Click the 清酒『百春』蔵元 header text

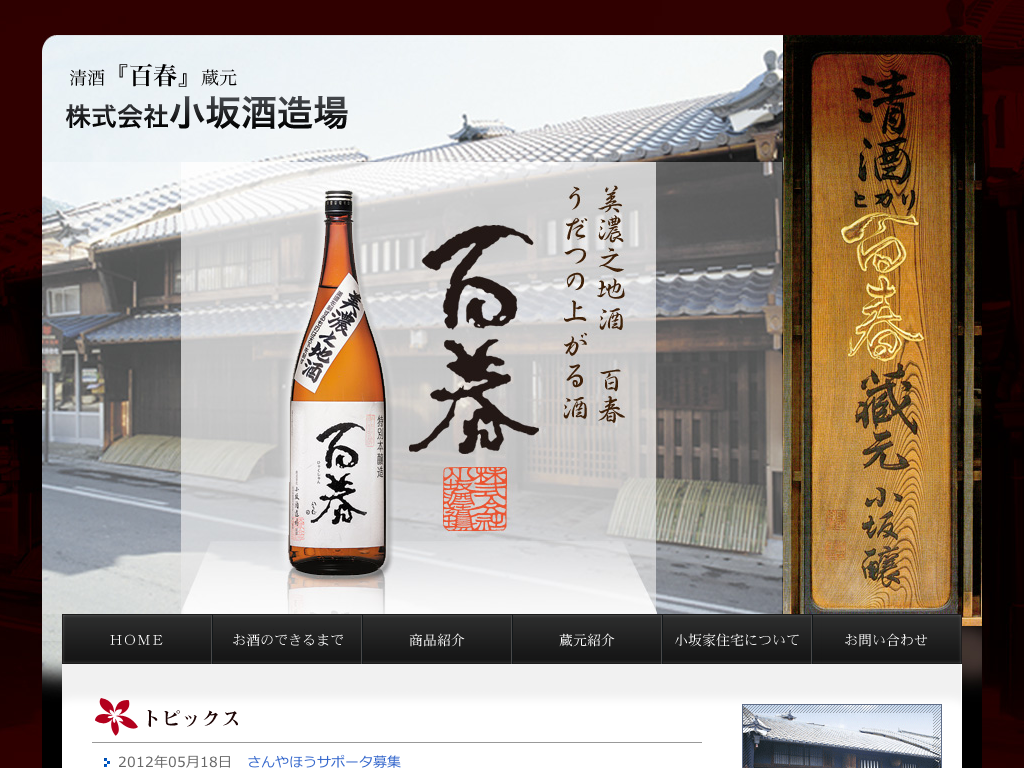coord(153,77)
